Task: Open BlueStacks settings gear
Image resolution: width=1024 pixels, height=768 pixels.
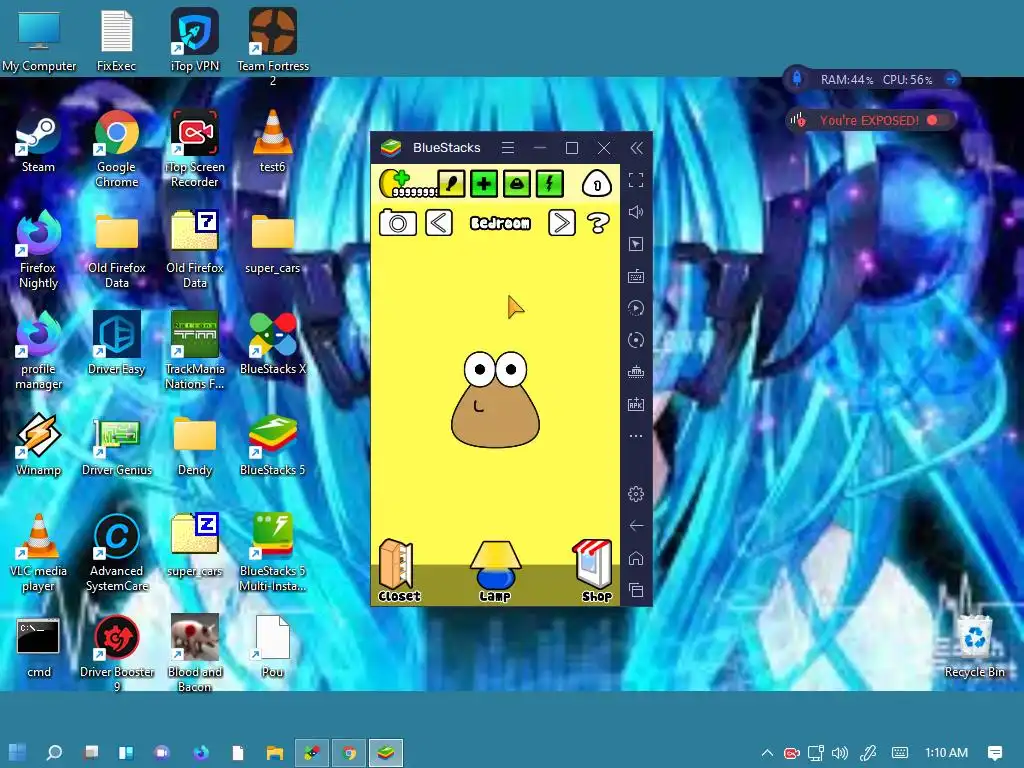Action: (x=635, y=494)
